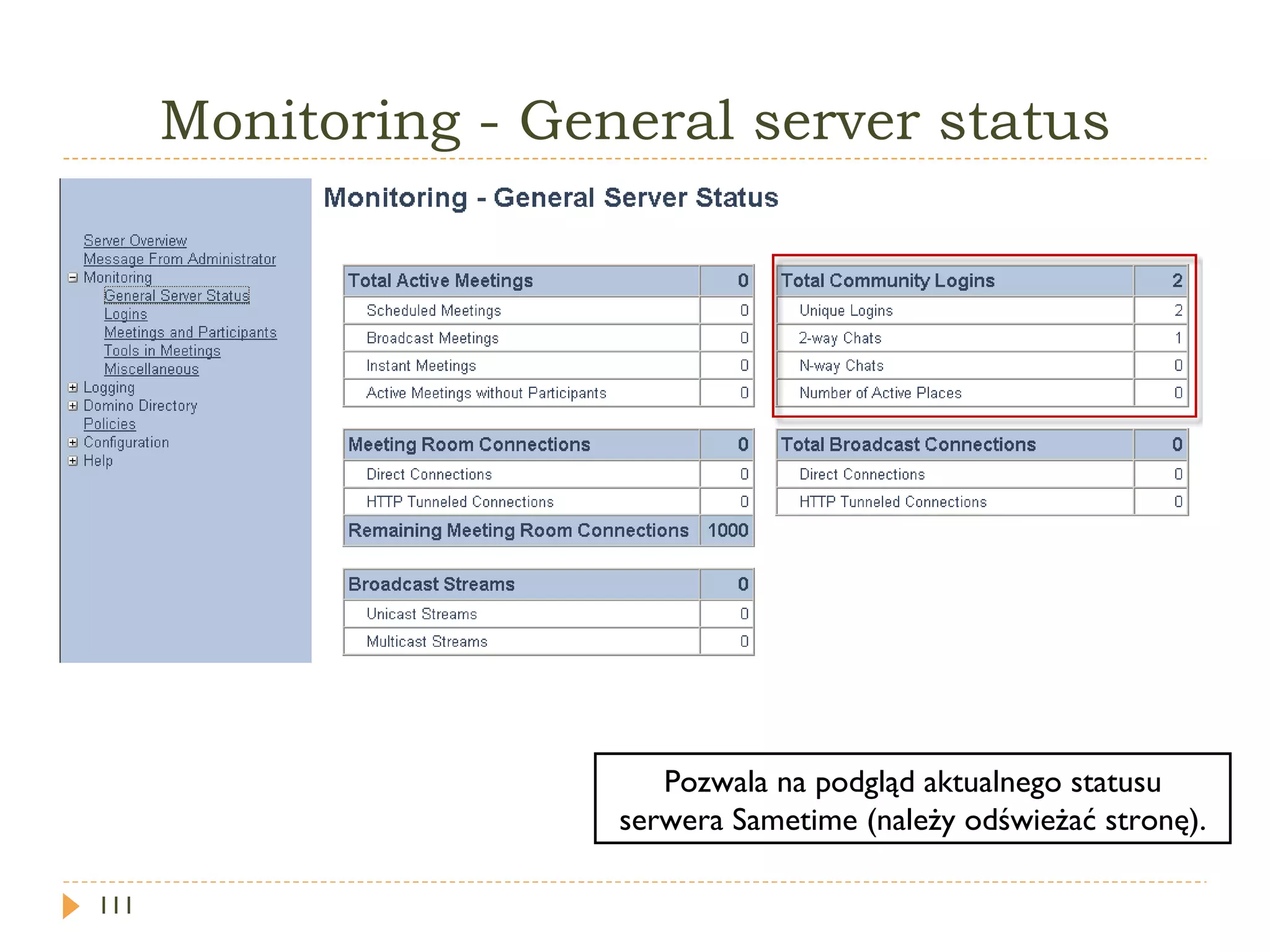The image size is (1270, 952).
Task: Click HTTP Tunneled Connections under Meeting Room
Action: point(549,501)
